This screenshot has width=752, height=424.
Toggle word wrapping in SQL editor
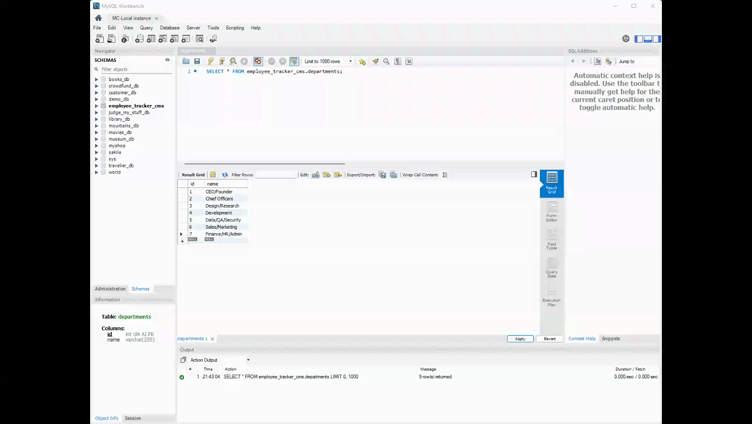[409, 61]
